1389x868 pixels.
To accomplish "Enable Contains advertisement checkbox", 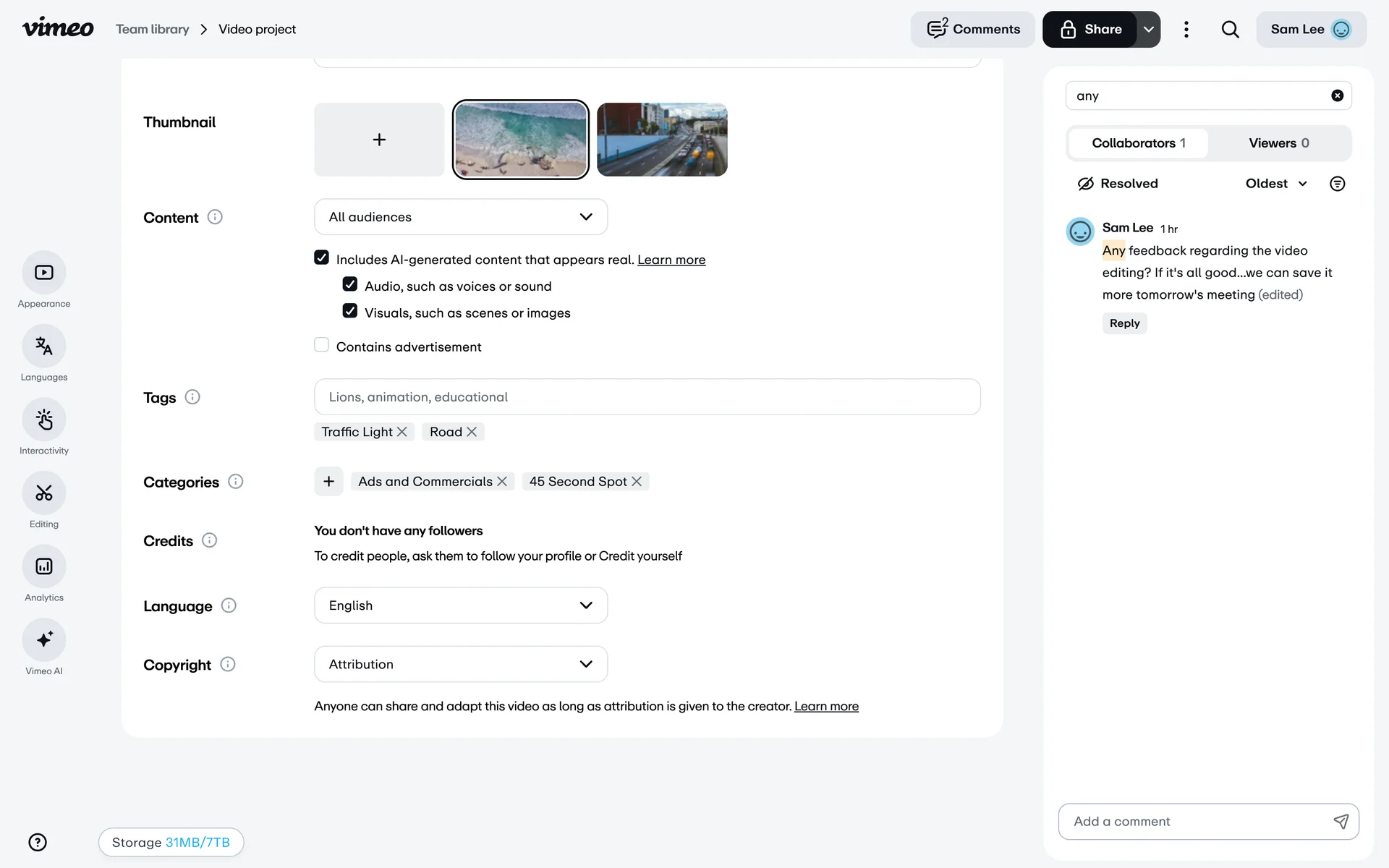I will tap(321, 345).
